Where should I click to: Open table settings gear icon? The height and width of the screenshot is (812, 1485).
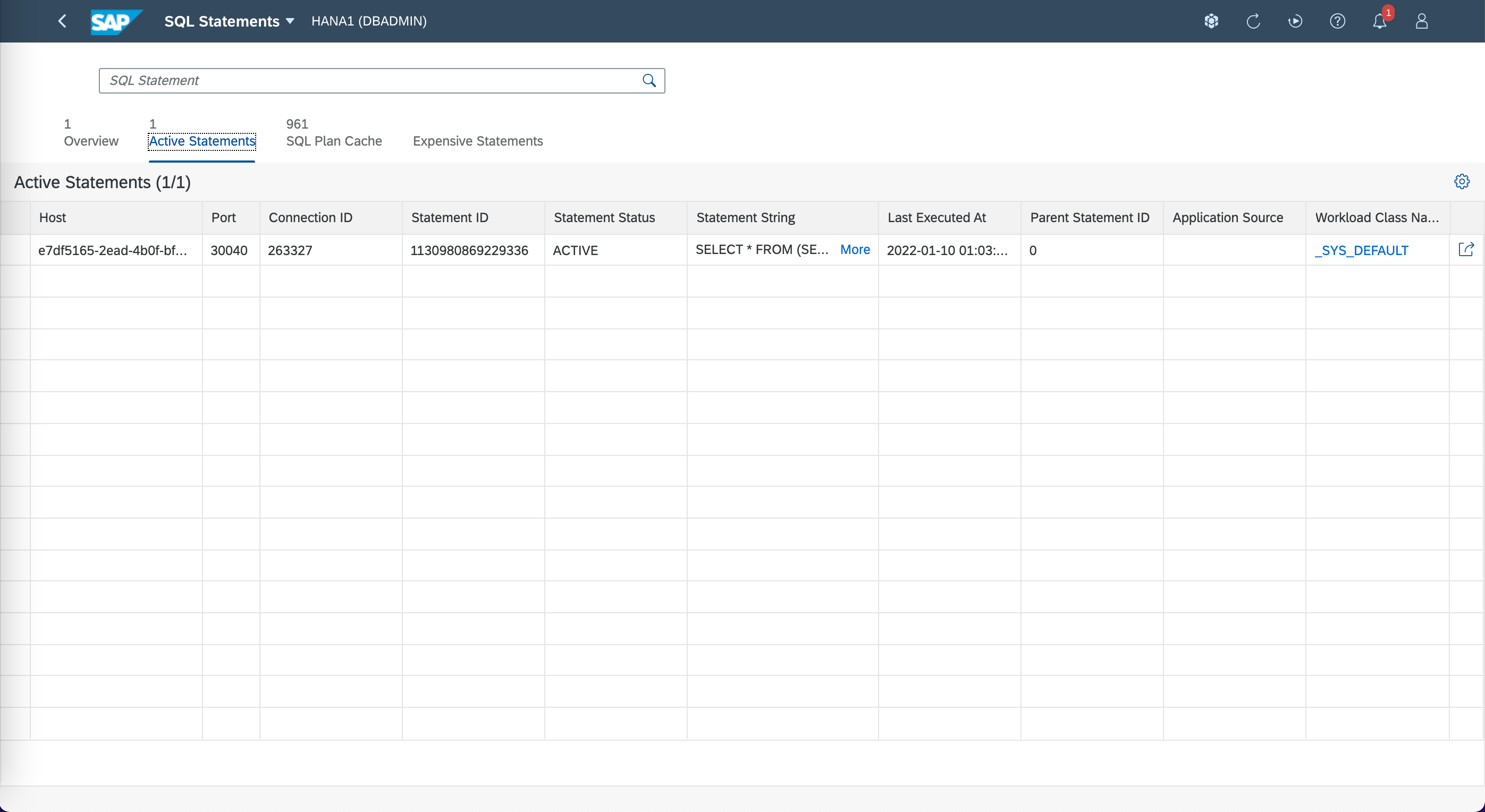1462,182
